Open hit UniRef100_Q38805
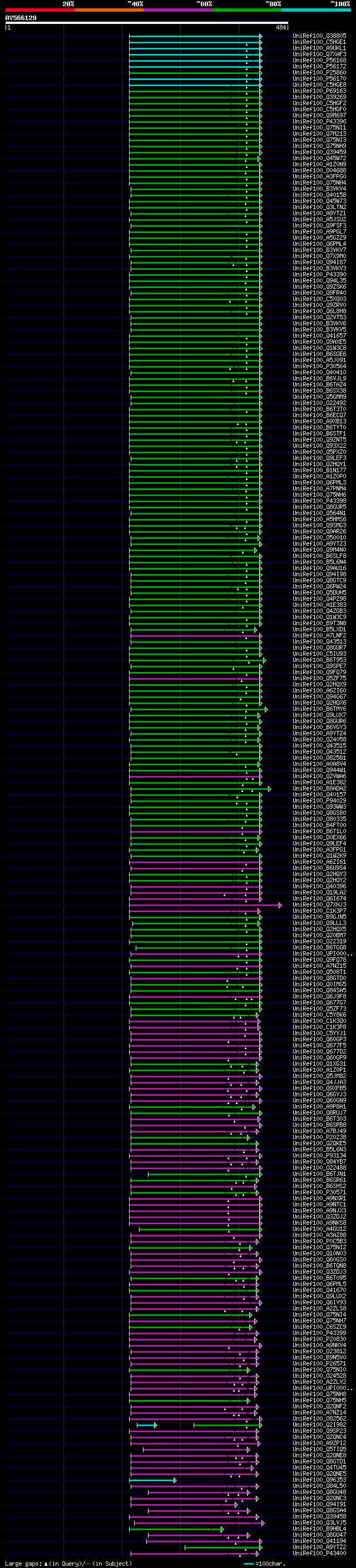Screen dimensions: 356x1568 319,36
